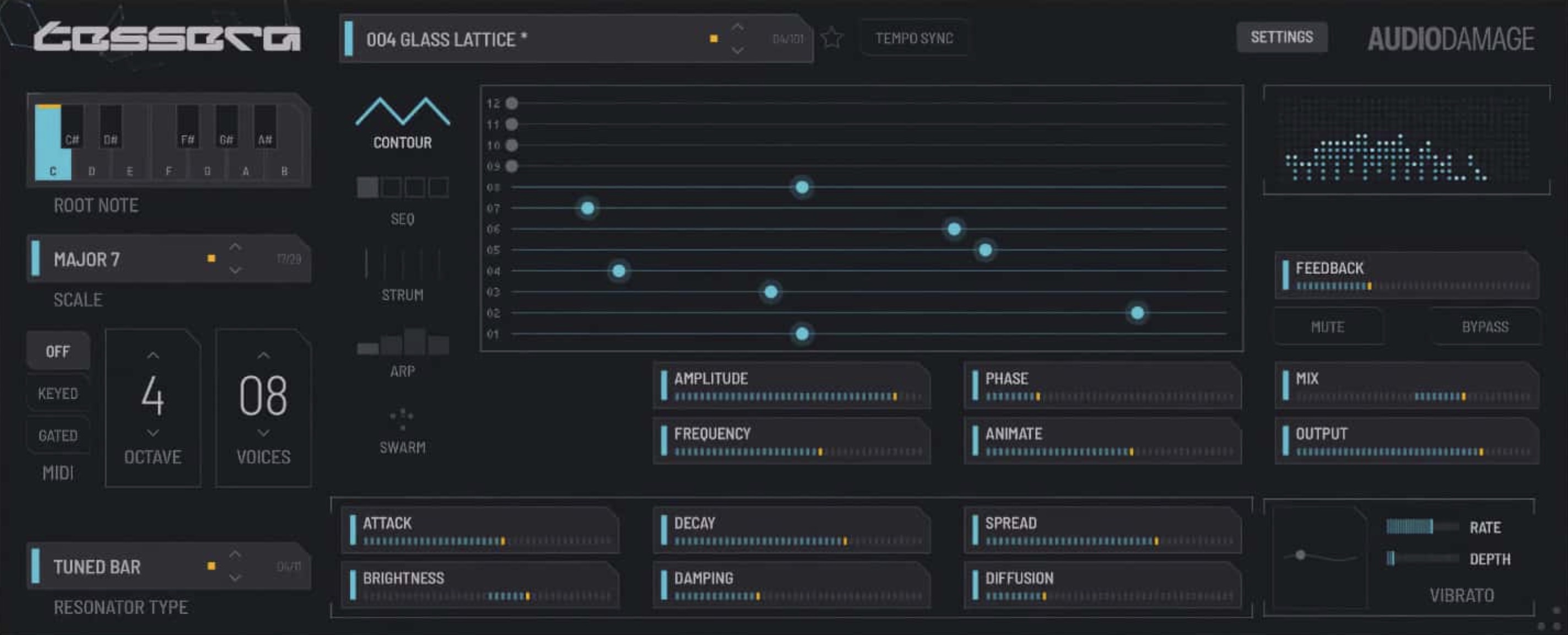This screenshot has width=1568, height=635.
Task: Set root note to G on keyboard
Action: [207, 164]
